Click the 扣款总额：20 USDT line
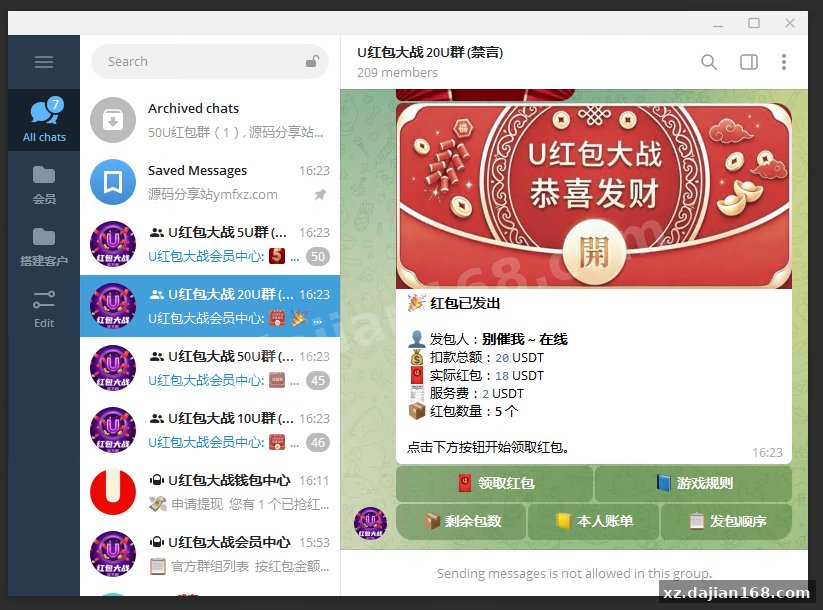The height and width of the screenshot is (610, 823). 476,357
